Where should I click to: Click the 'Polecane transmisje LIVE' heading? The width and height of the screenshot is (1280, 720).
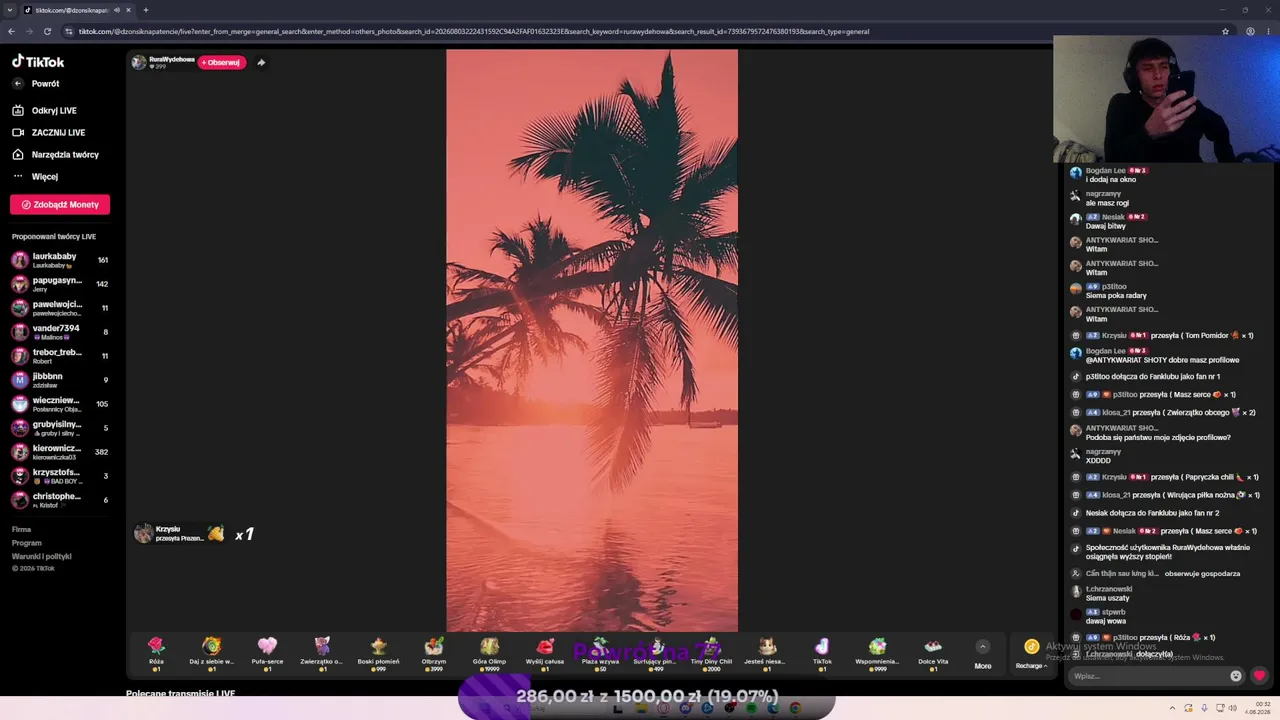(x=180, y=694)
